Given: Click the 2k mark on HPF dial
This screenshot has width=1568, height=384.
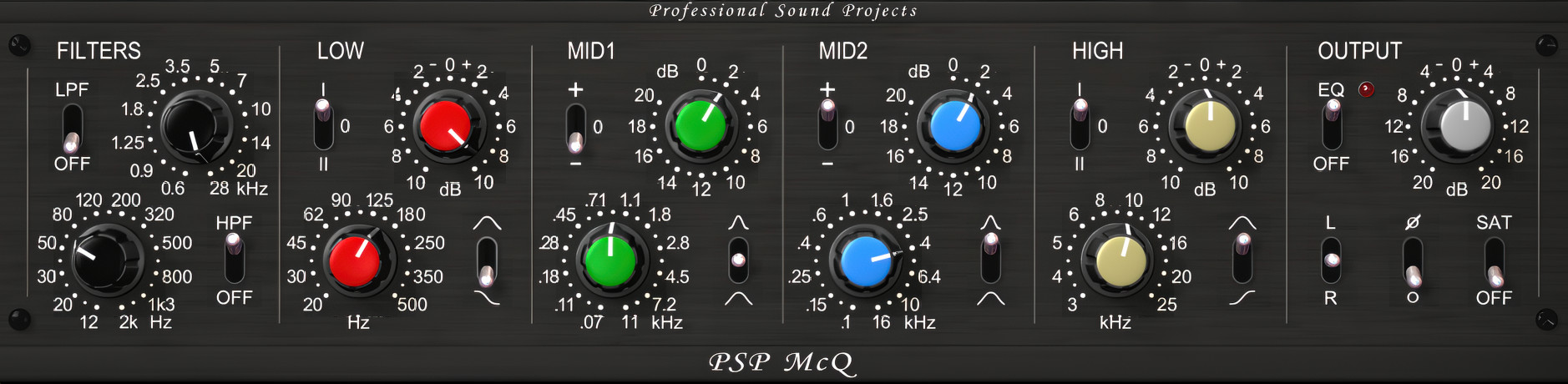Looking at the screenshot, I should click(x=128, y=322).
